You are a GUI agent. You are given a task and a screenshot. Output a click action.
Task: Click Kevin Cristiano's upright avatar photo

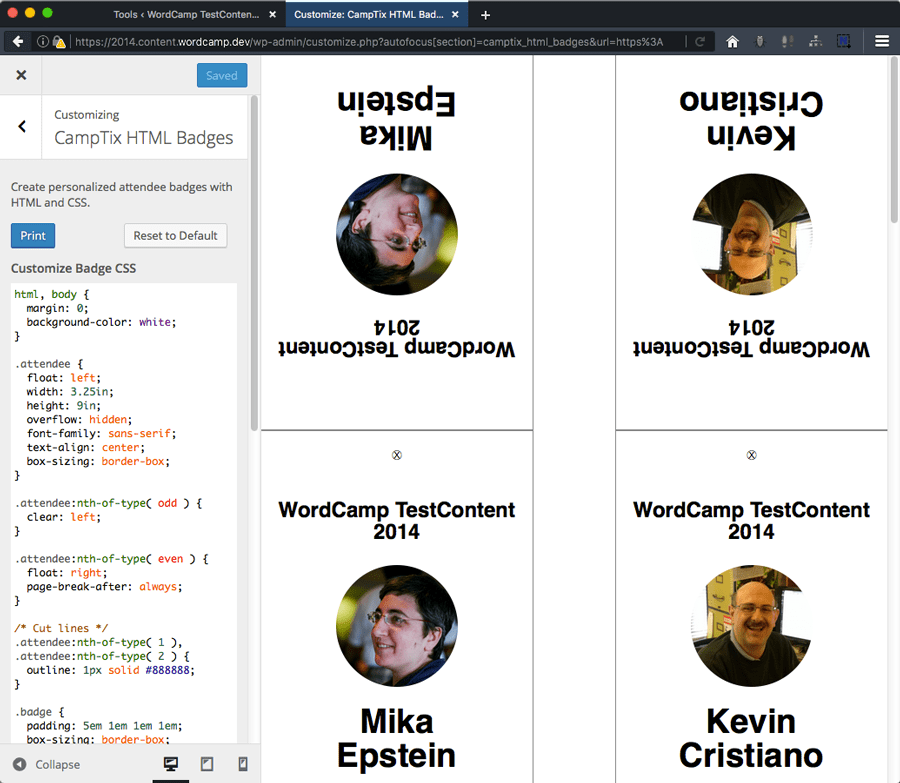[751, 626]
